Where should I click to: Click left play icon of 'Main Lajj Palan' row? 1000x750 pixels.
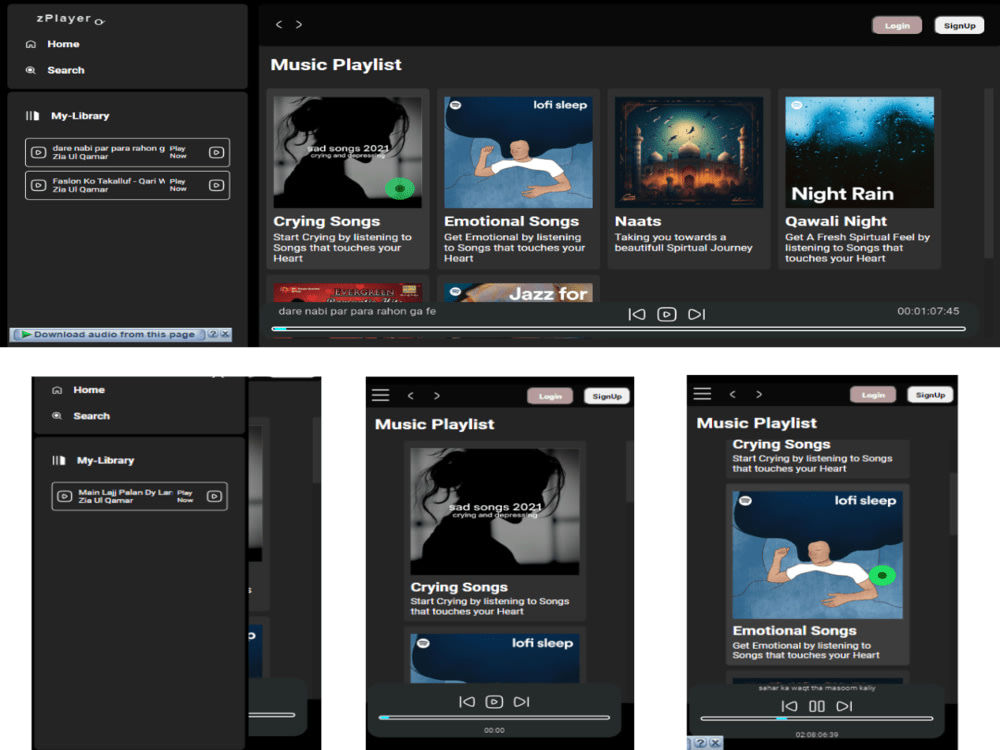pos(64,496)
